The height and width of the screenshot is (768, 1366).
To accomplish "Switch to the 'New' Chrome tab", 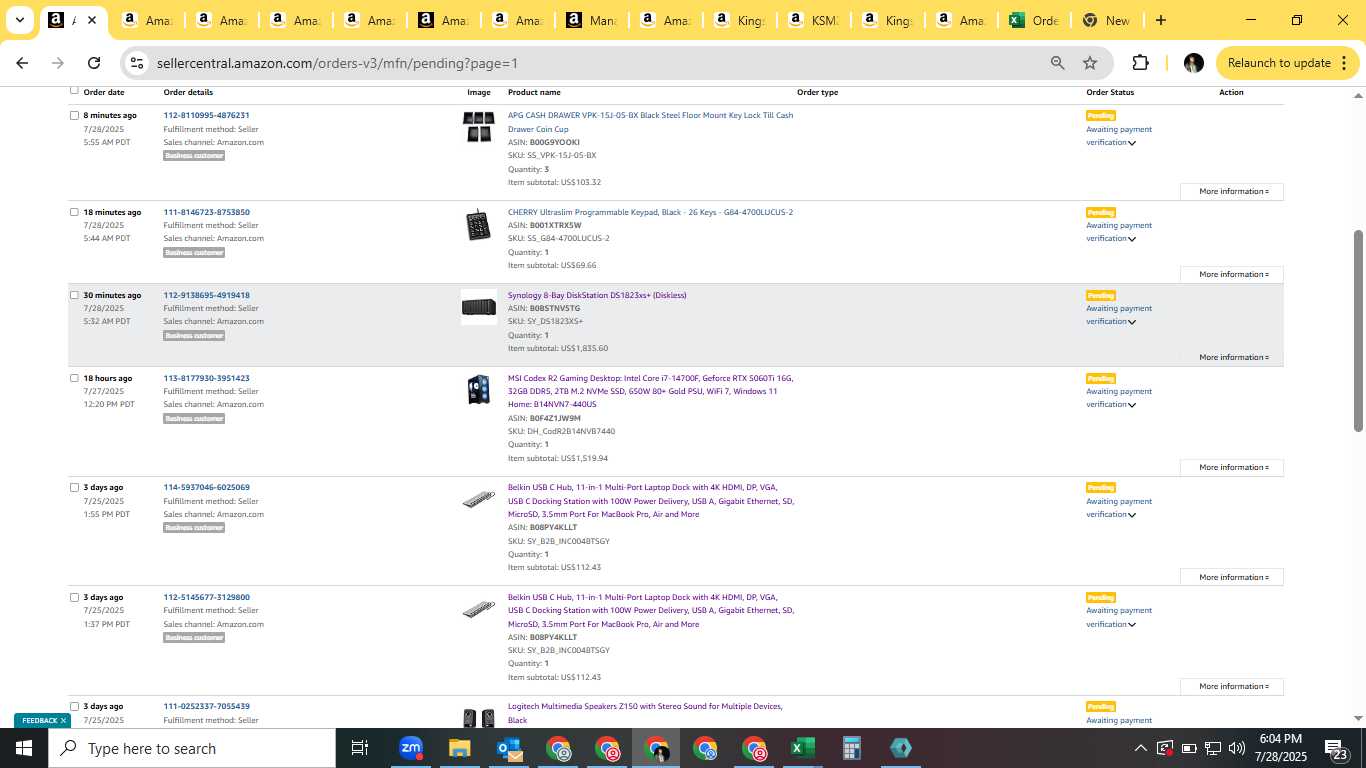I will (x=1107, y=20).
